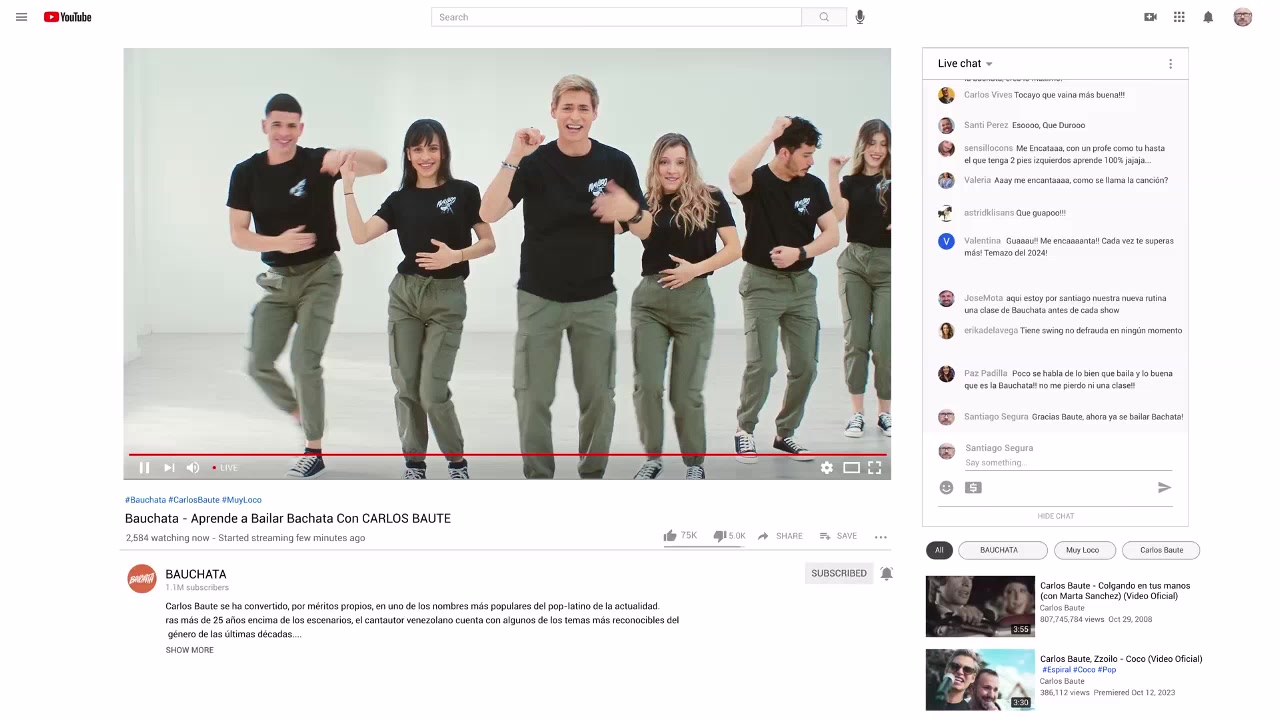Start voice search with microphone
The width and height of the screenshot is (1280, 720).
[x=860, y=17]
